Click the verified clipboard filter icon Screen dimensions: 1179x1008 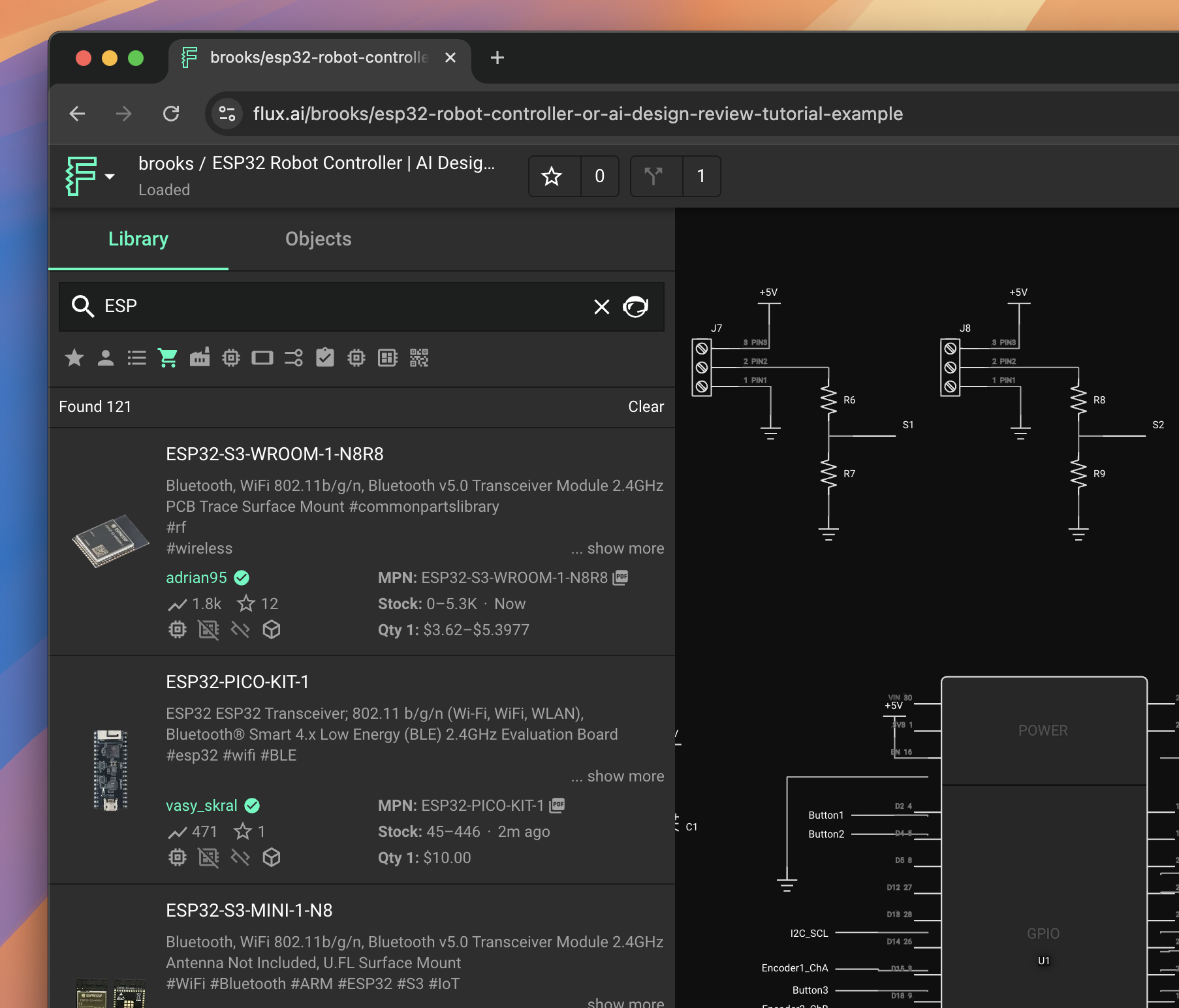pos(324,358)
